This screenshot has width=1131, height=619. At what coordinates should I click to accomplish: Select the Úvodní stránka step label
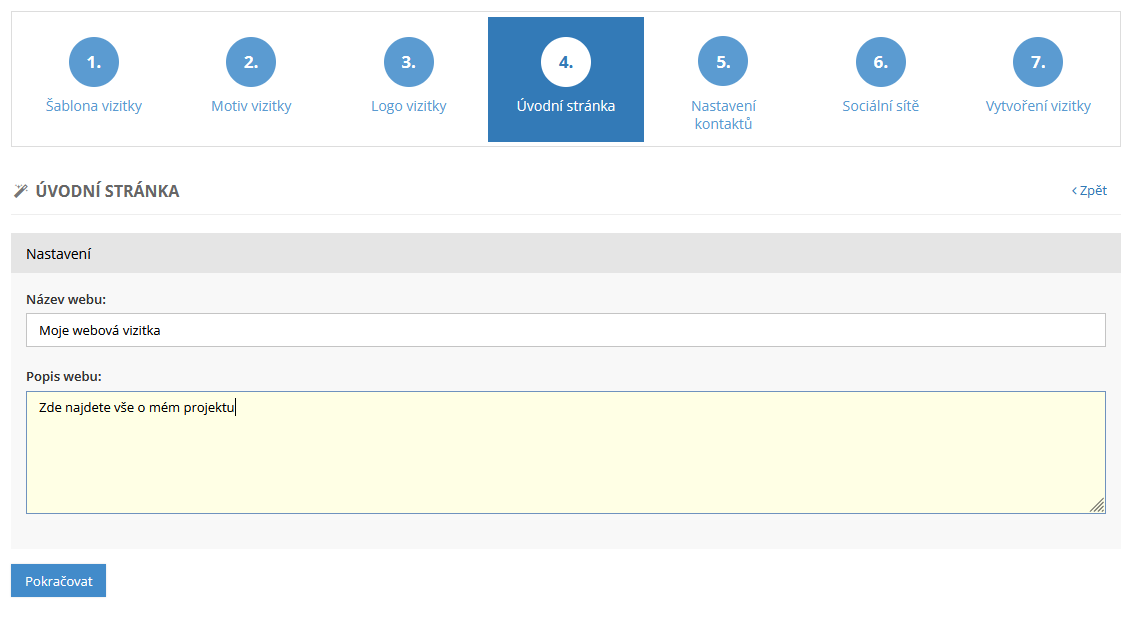pos(566,106)
